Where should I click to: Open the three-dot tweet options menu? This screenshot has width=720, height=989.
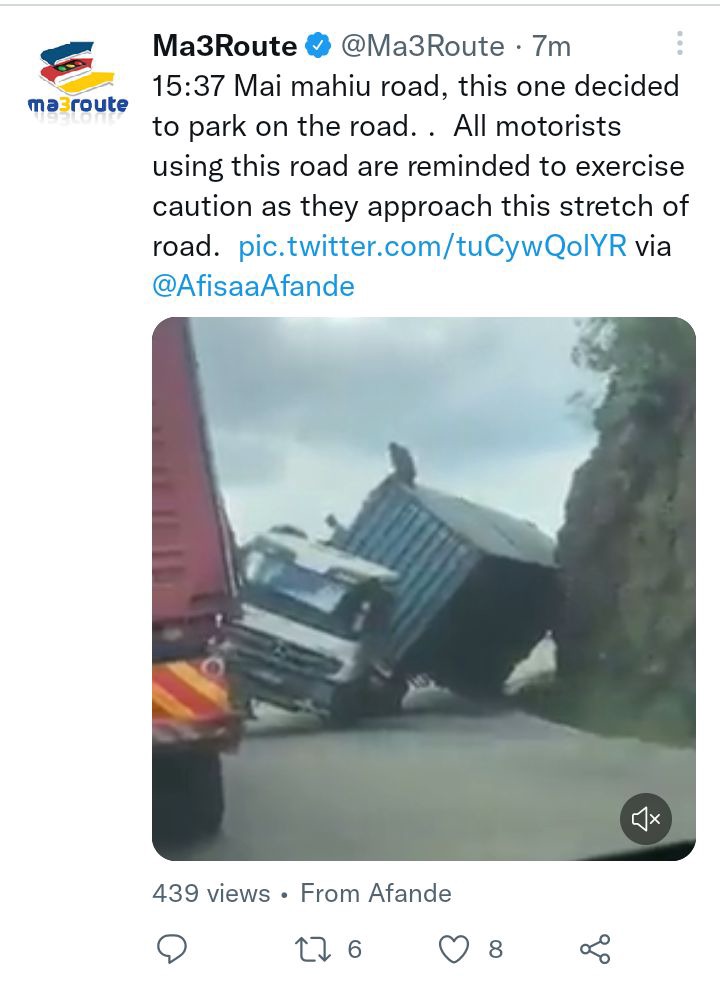pos(679,43)
